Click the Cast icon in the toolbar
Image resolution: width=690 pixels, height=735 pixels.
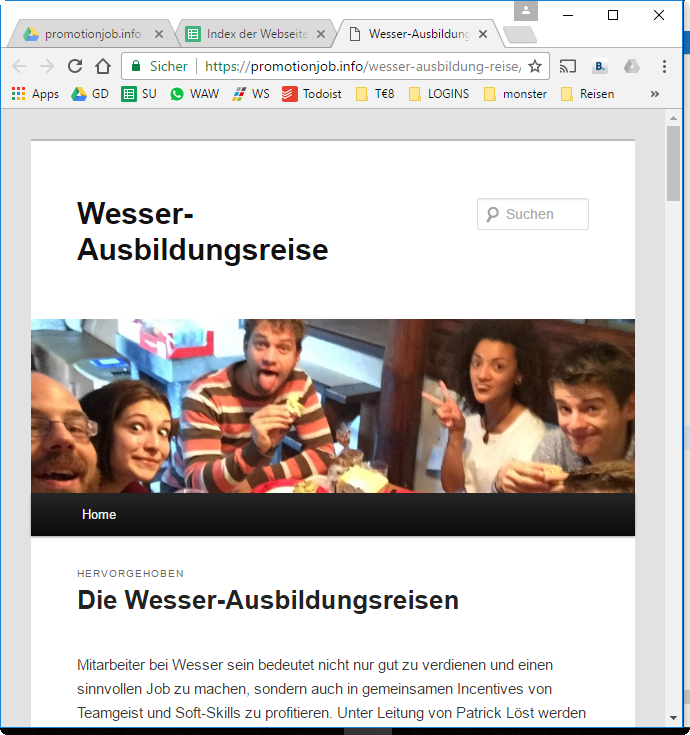coord(568,66)
